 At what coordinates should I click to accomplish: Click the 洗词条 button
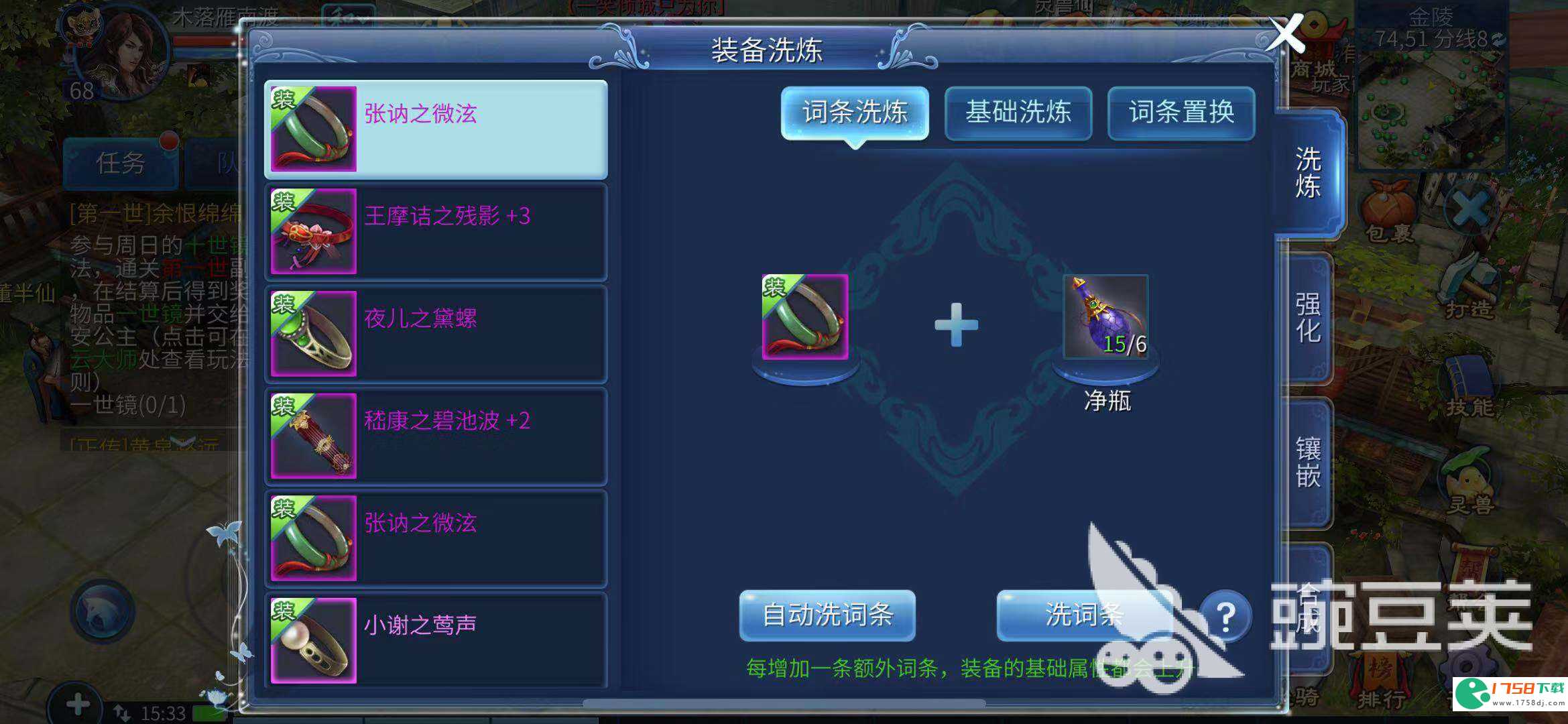click(x=1084, y=615)
